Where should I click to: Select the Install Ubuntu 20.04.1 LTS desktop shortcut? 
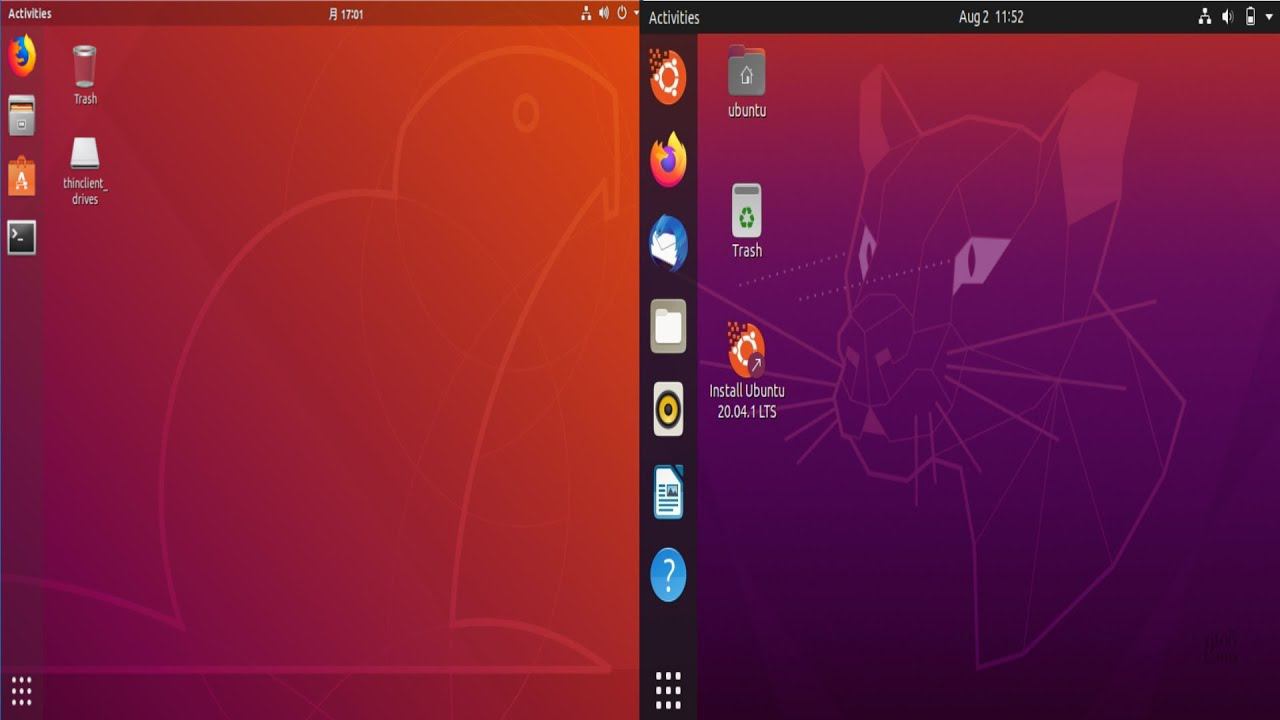tap(747, 371)
